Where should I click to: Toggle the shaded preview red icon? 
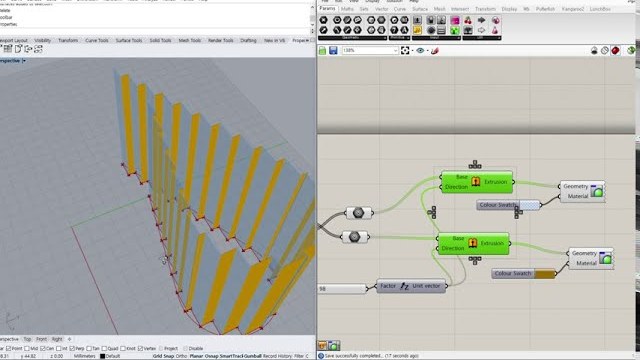pyautogui.click(x=615, y=51)
